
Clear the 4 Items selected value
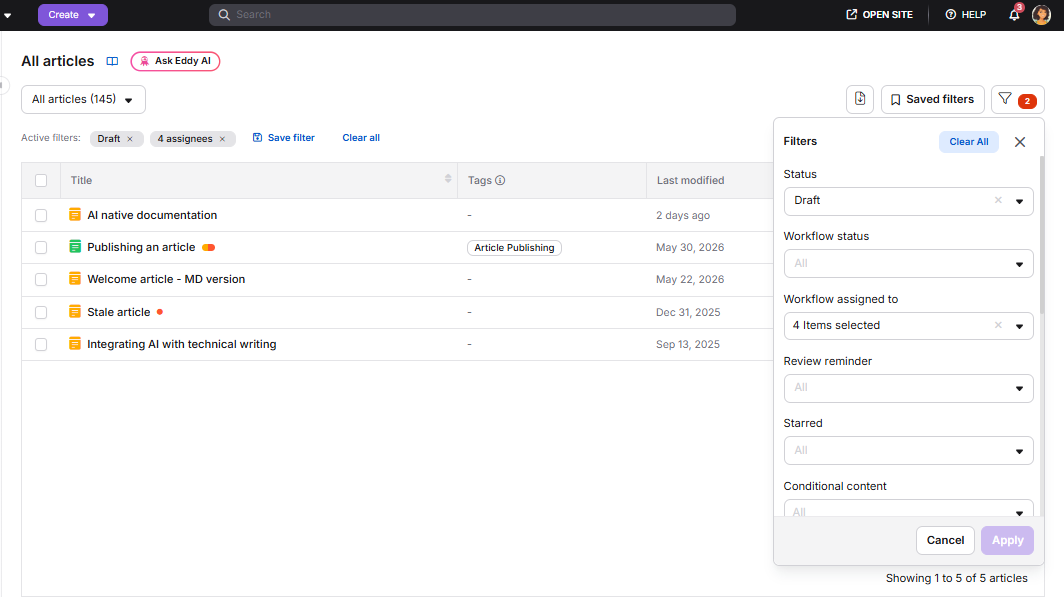pyautogui.click(x=998, y=325)
